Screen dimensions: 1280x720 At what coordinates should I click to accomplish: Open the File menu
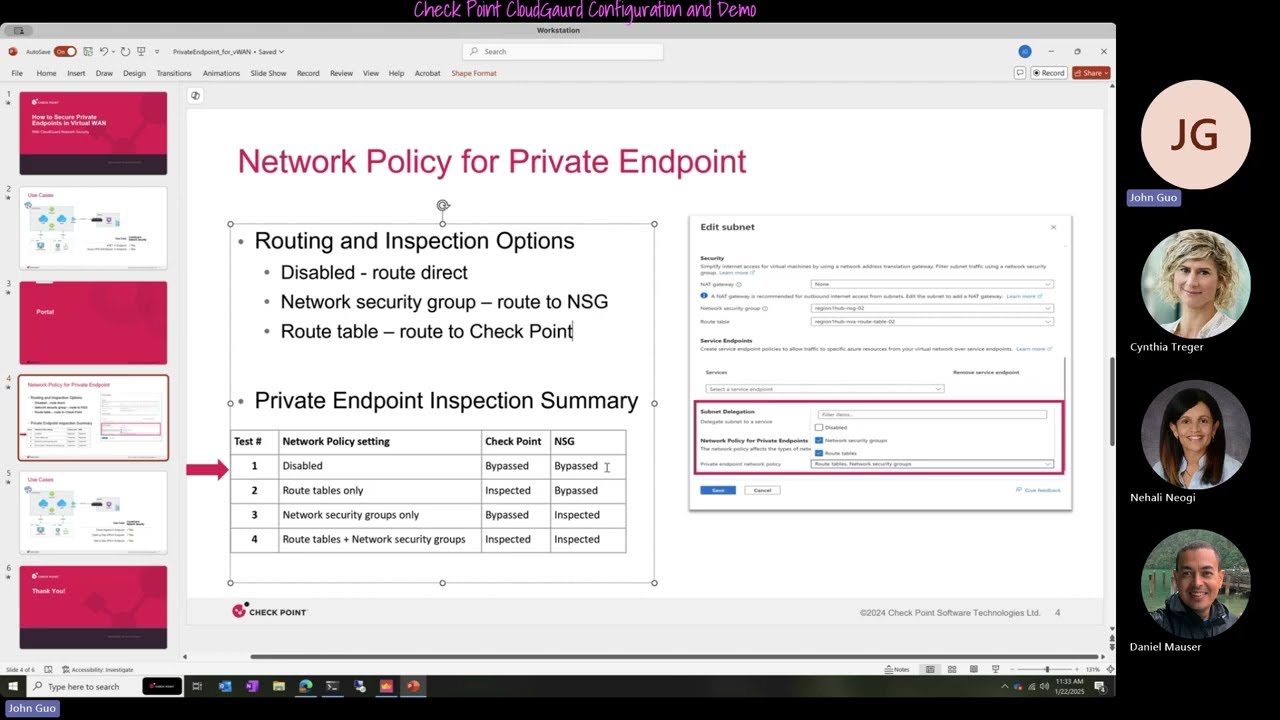coord(17,73)
